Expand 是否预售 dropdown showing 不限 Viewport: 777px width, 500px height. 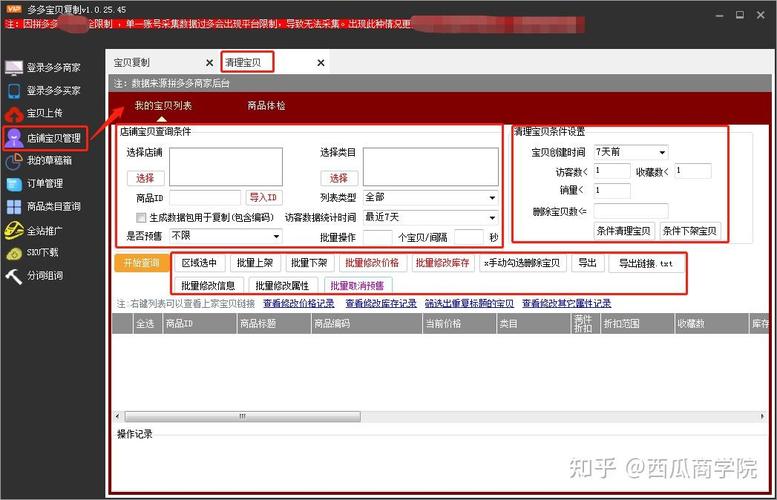[226, 235]
